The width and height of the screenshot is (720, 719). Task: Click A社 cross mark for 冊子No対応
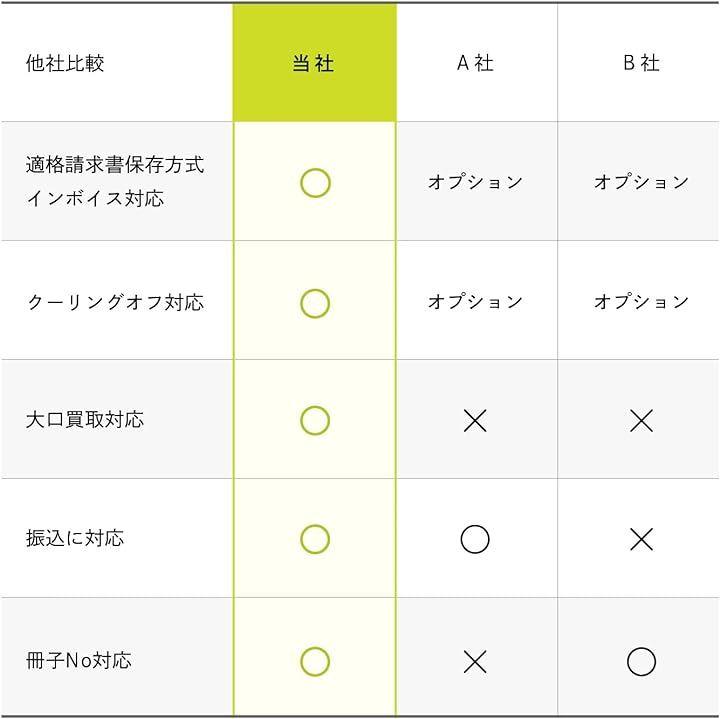(x=475, y=661)
